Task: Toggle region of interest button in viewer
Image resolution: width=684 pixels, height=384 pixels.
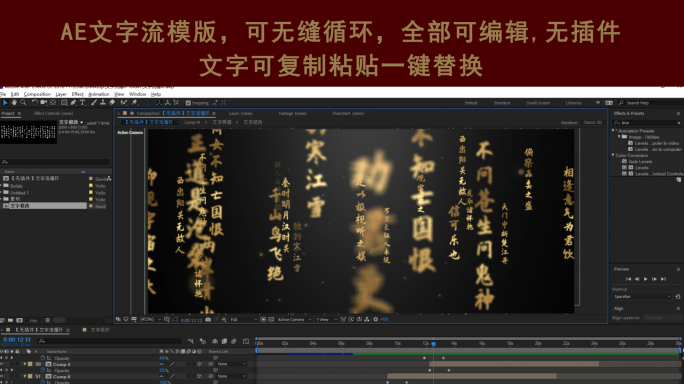Action: (x=263, y=319)
